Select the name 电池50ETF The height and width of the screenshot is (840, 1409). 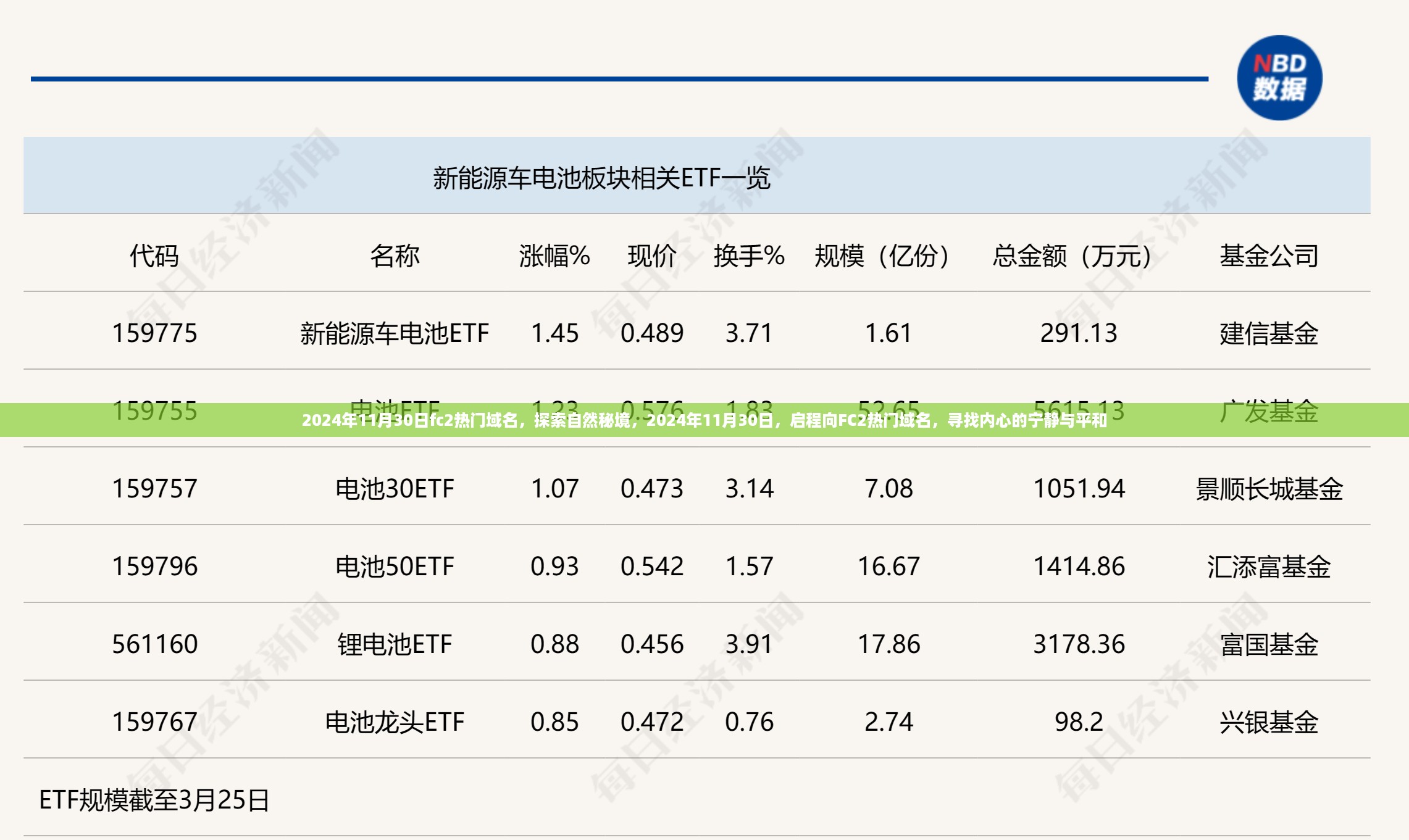click(395, 567)
